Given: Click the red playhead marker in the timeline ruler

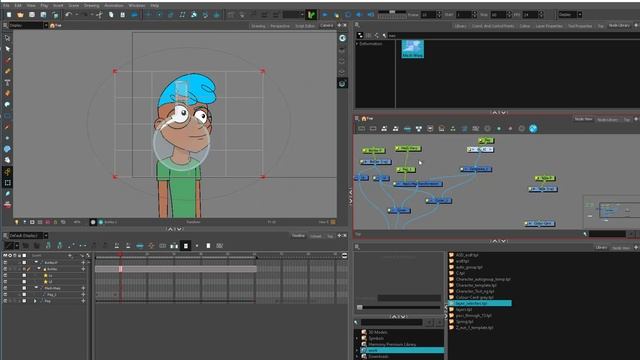Looking at the screenshot, I should tap(120, 254).
